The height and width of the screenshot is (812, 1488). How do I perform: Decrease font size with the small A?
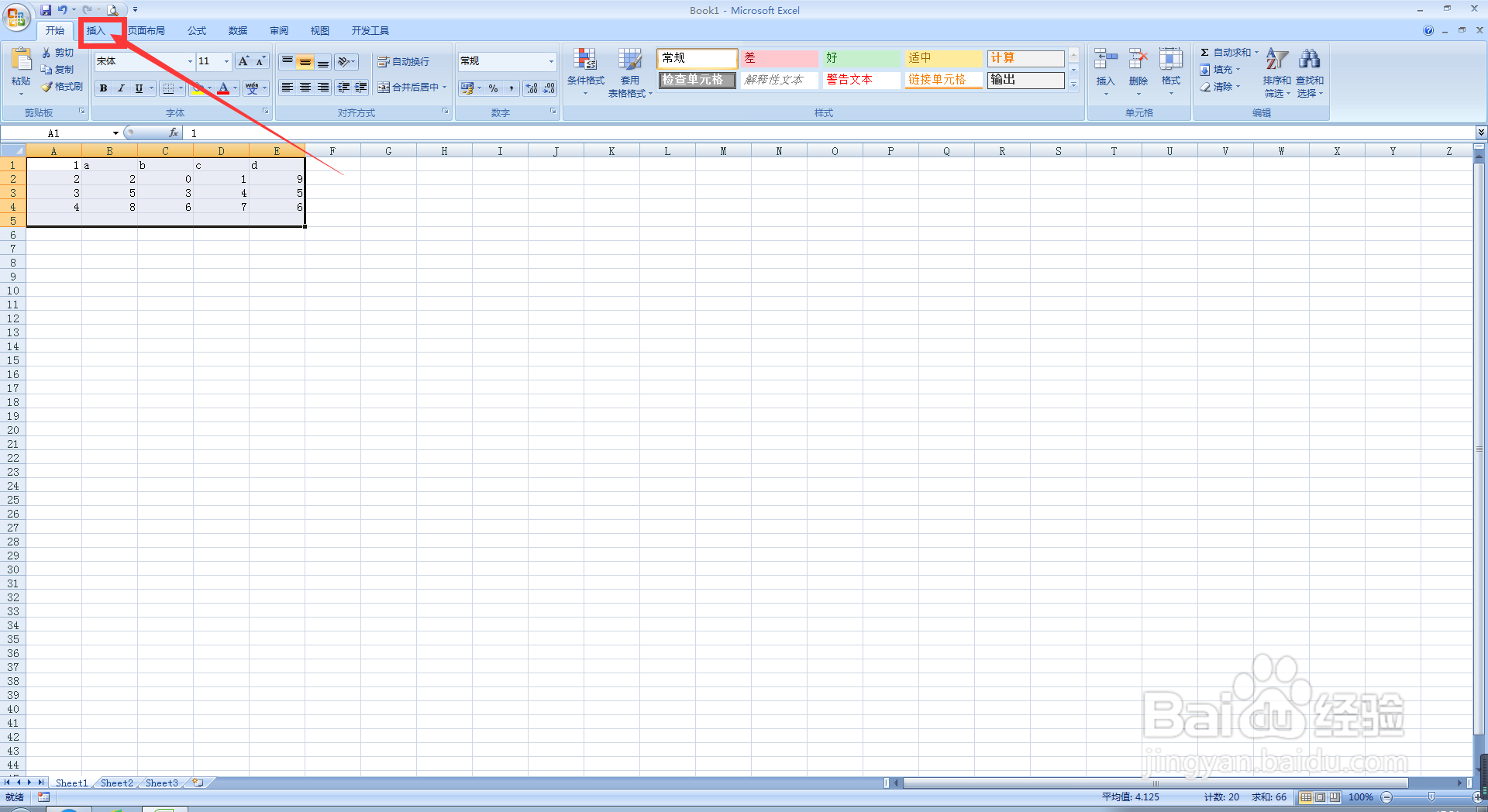pos(261,61)
